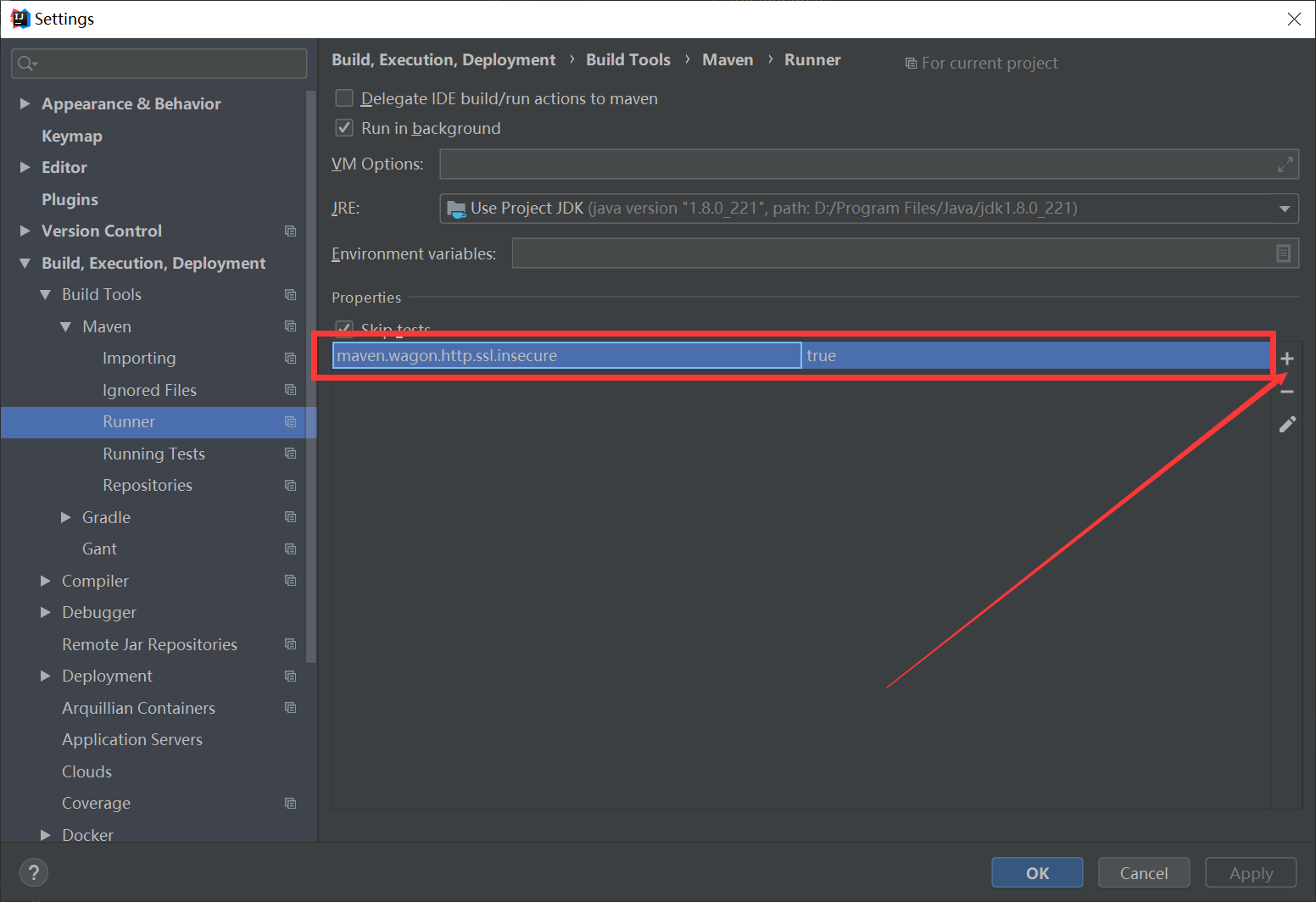Collapse the Build Tools node arrow
1316x902 pixels.
click(46, 295)
